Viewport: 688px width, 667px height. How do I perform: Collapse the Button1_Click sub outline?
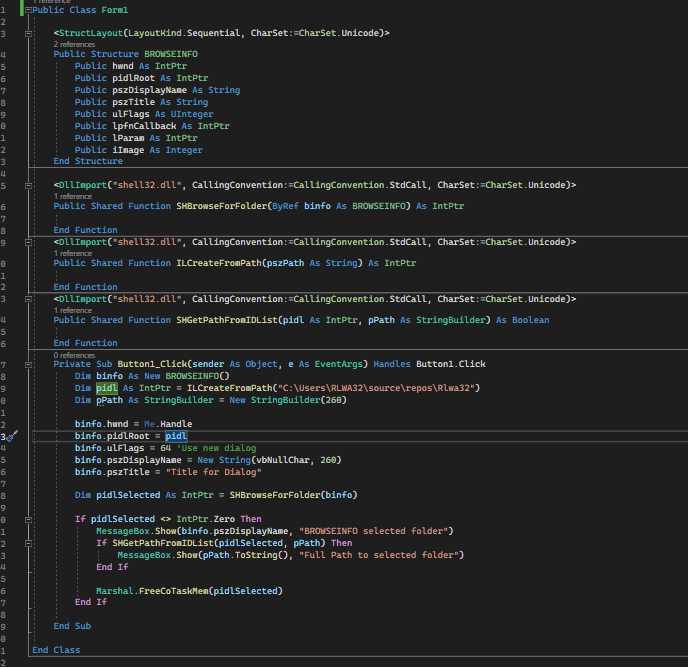tap(29, 364)
